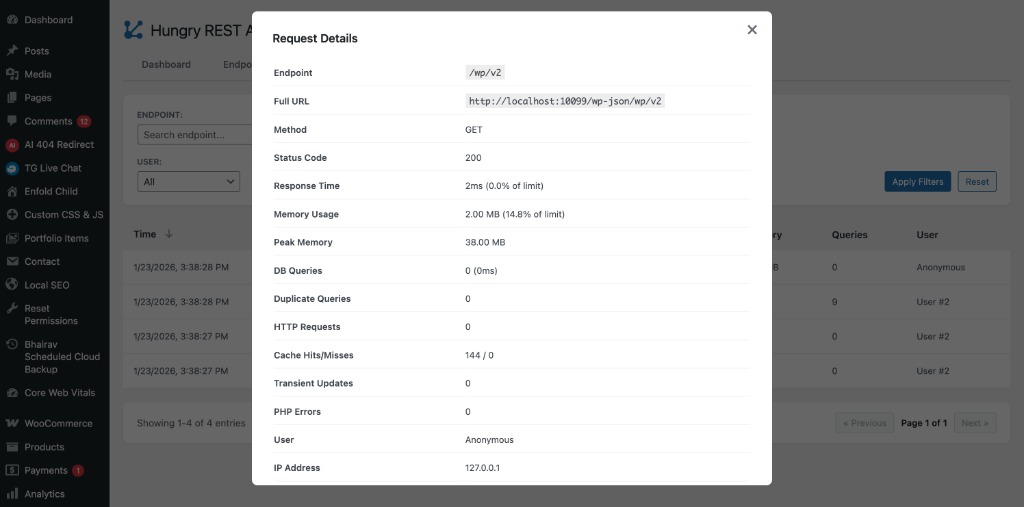
Task: Click the Apply Filters button
Action: click(x=917, y=182)
